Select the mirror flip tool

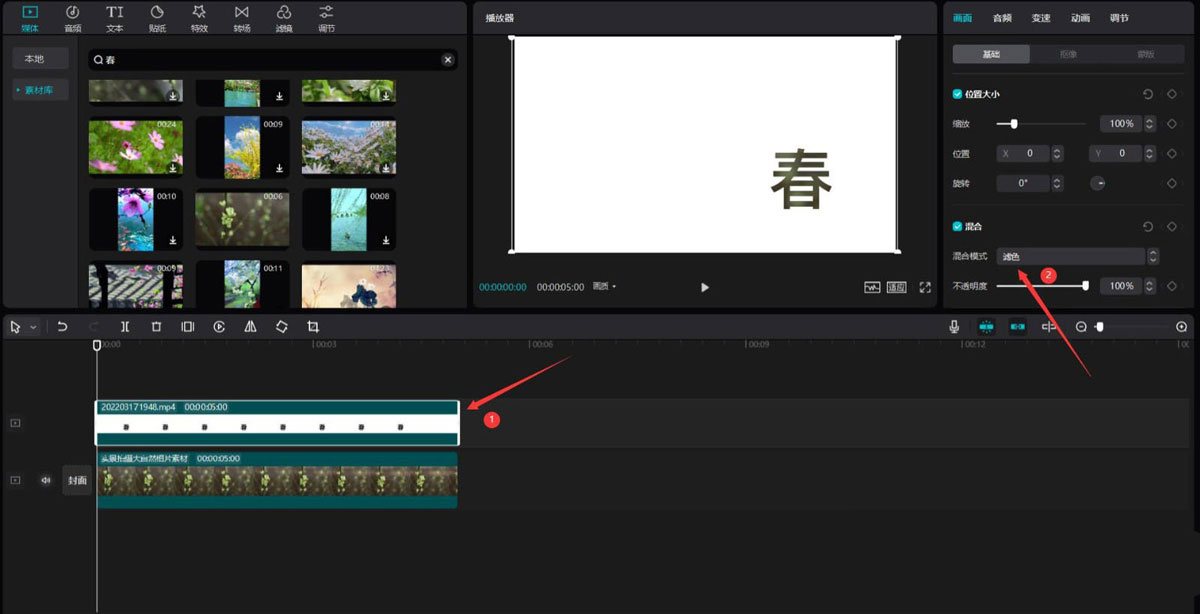click(x=250, y=326)
